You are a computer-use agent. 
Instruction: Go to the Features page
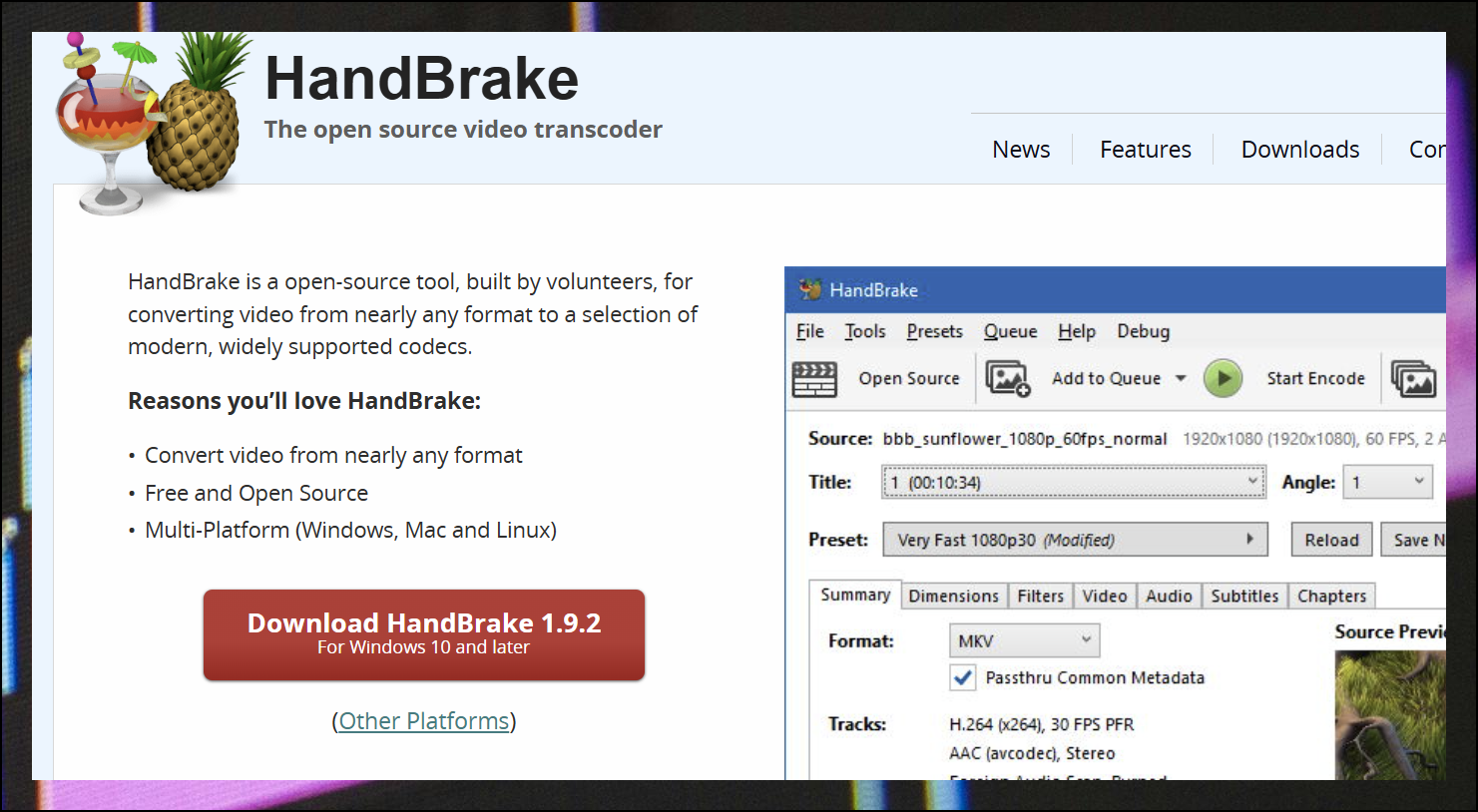pos(1146,150)
